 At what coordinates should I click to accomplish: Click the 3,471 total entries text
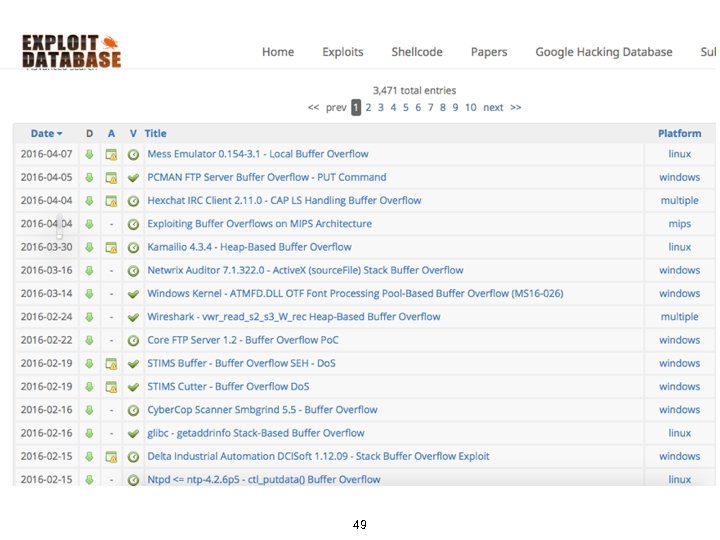pyautogui.click(x=414, y=90)
